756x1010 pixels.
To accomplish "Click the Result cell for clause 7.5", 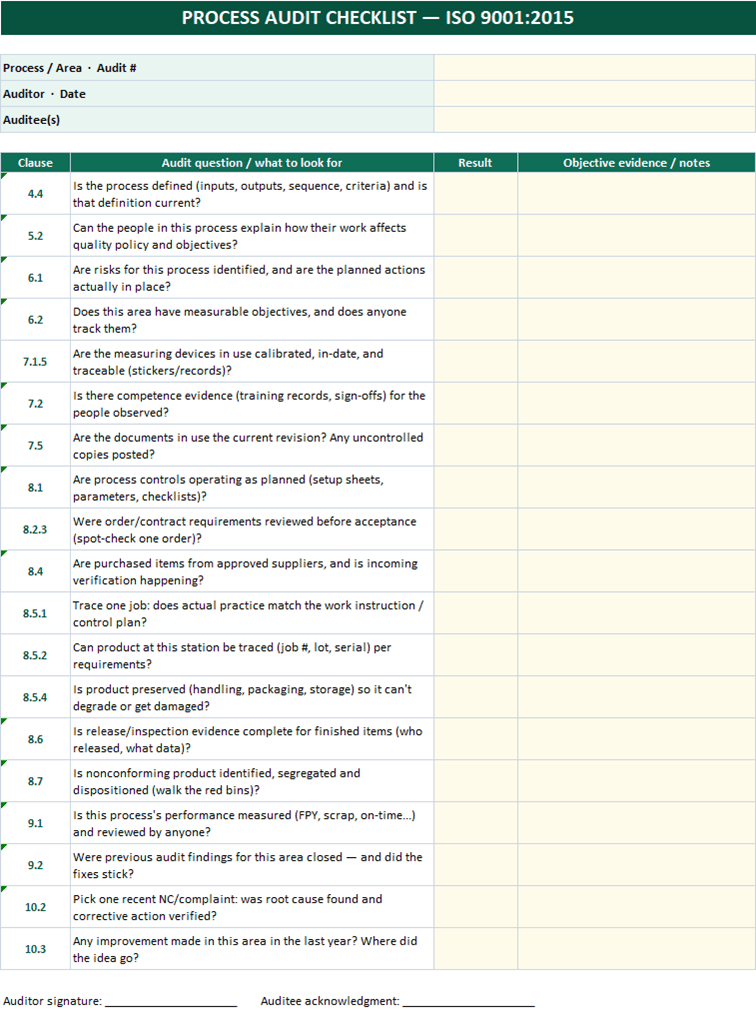I will (x=475, y=444).
